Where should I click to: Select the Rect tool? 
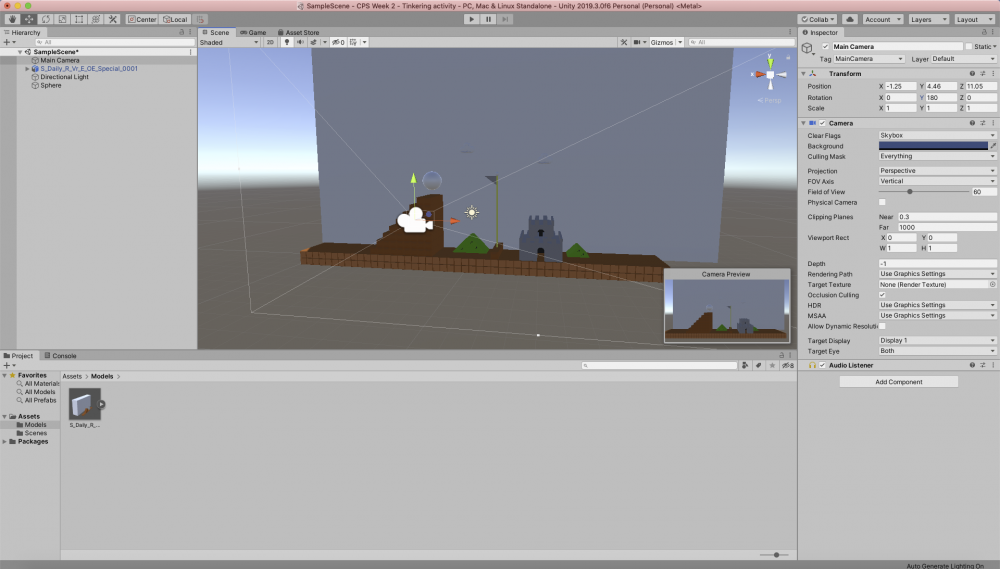78,19
